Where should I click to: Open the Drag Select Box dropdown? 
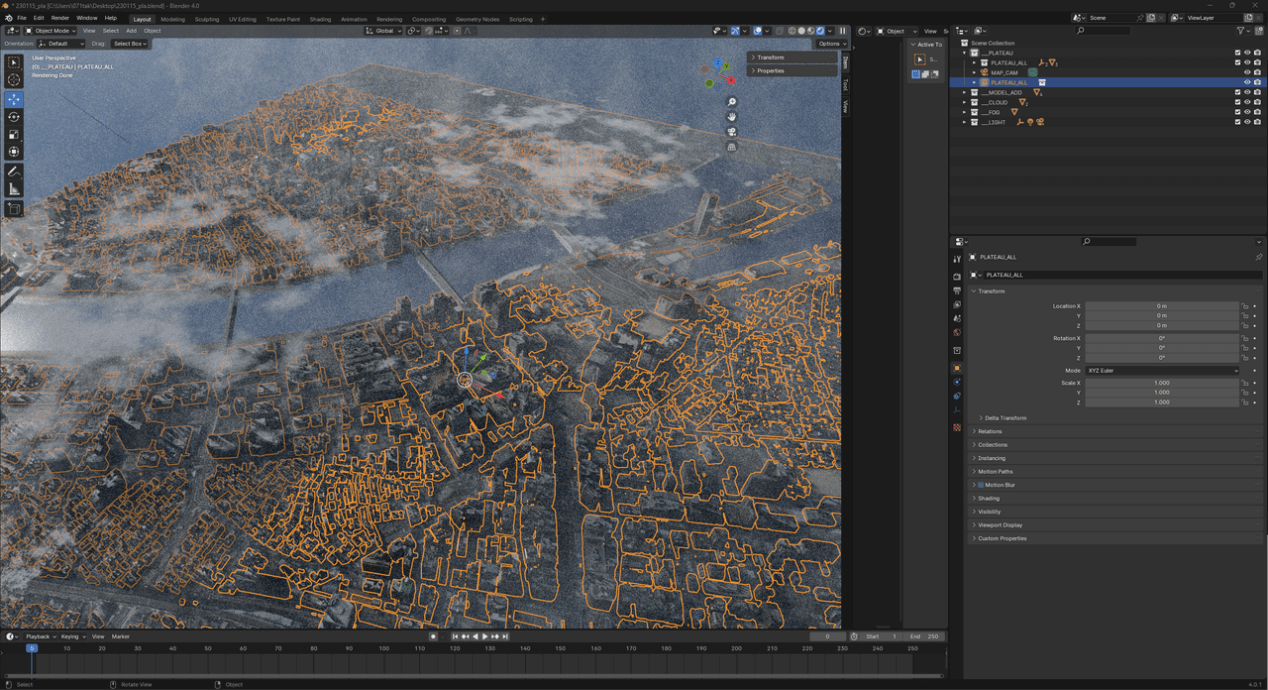pyautogui.click(x=129, y=44)
